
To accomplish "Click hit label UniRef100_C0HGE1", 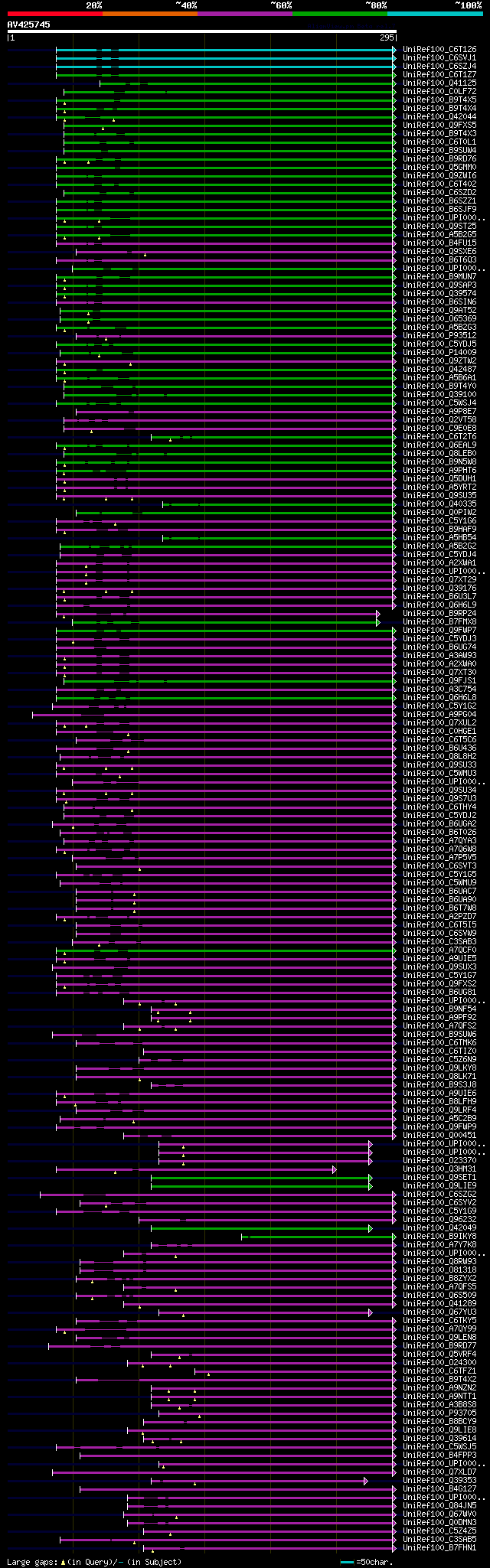I will click(x=439, y=732).
